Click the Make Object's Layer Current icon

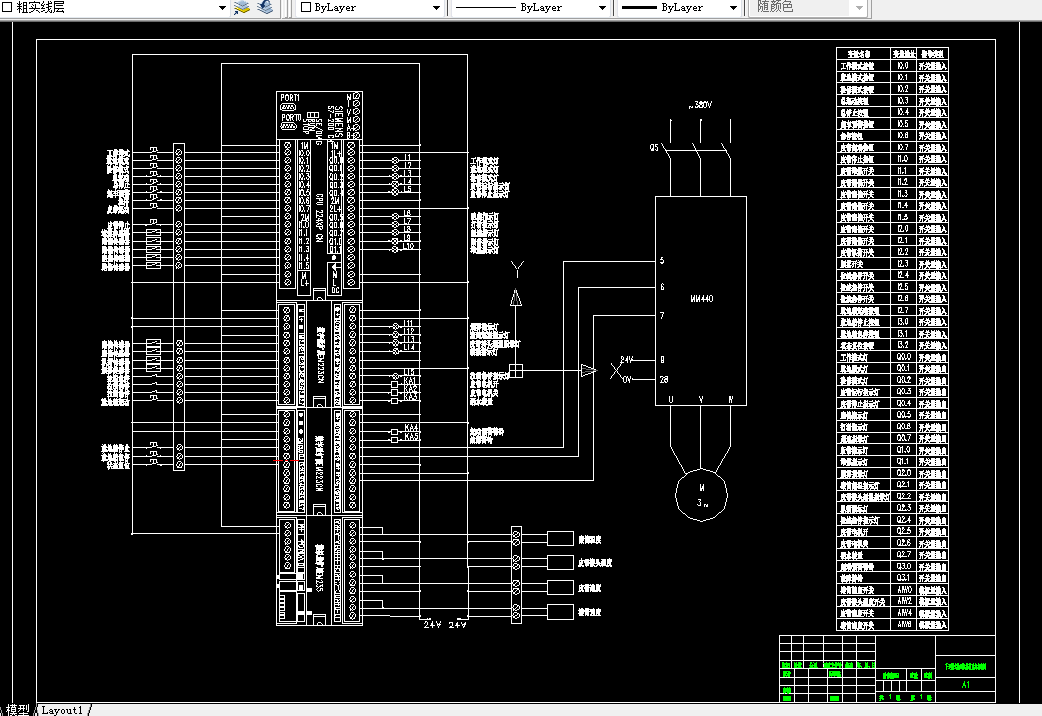coord(242,8)
